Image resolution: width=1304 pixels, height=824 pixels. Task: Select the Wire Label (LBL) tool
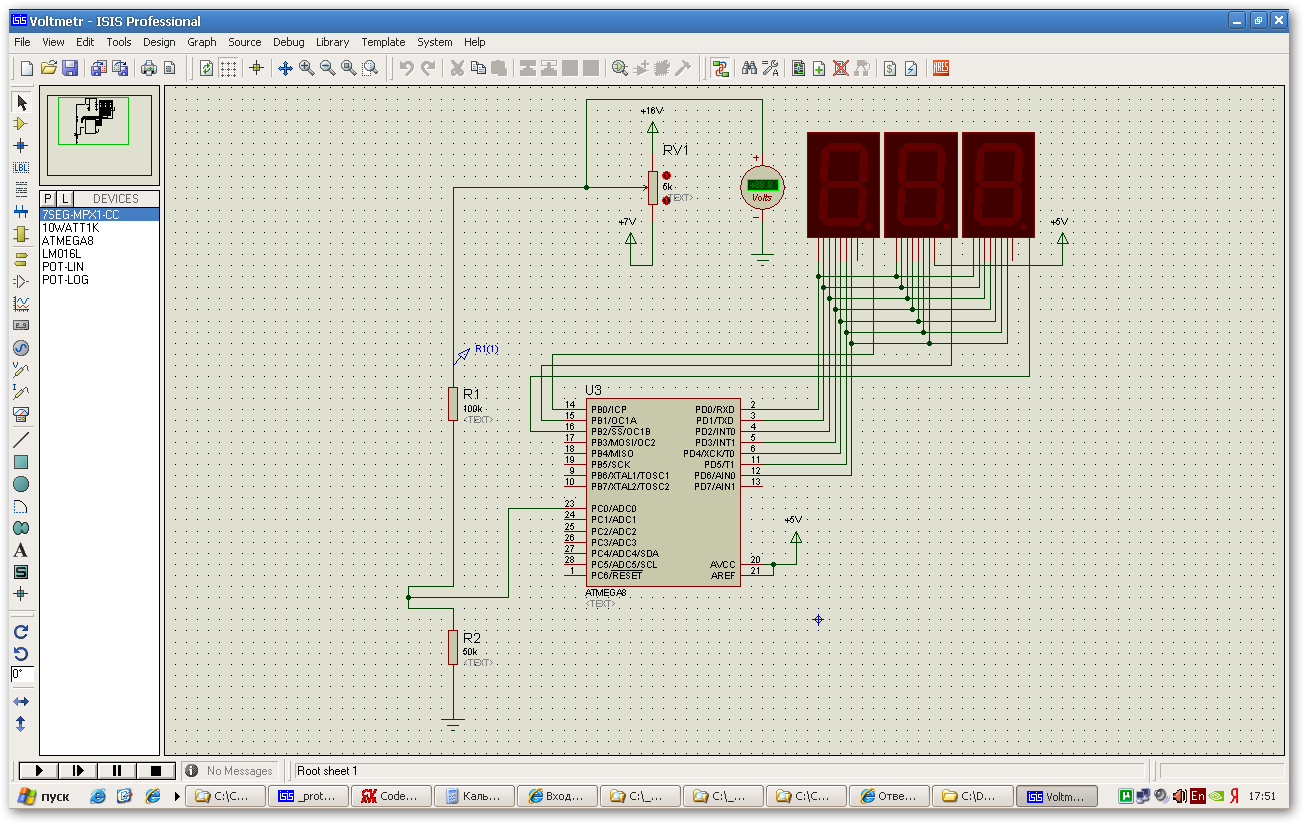[21, 168]
